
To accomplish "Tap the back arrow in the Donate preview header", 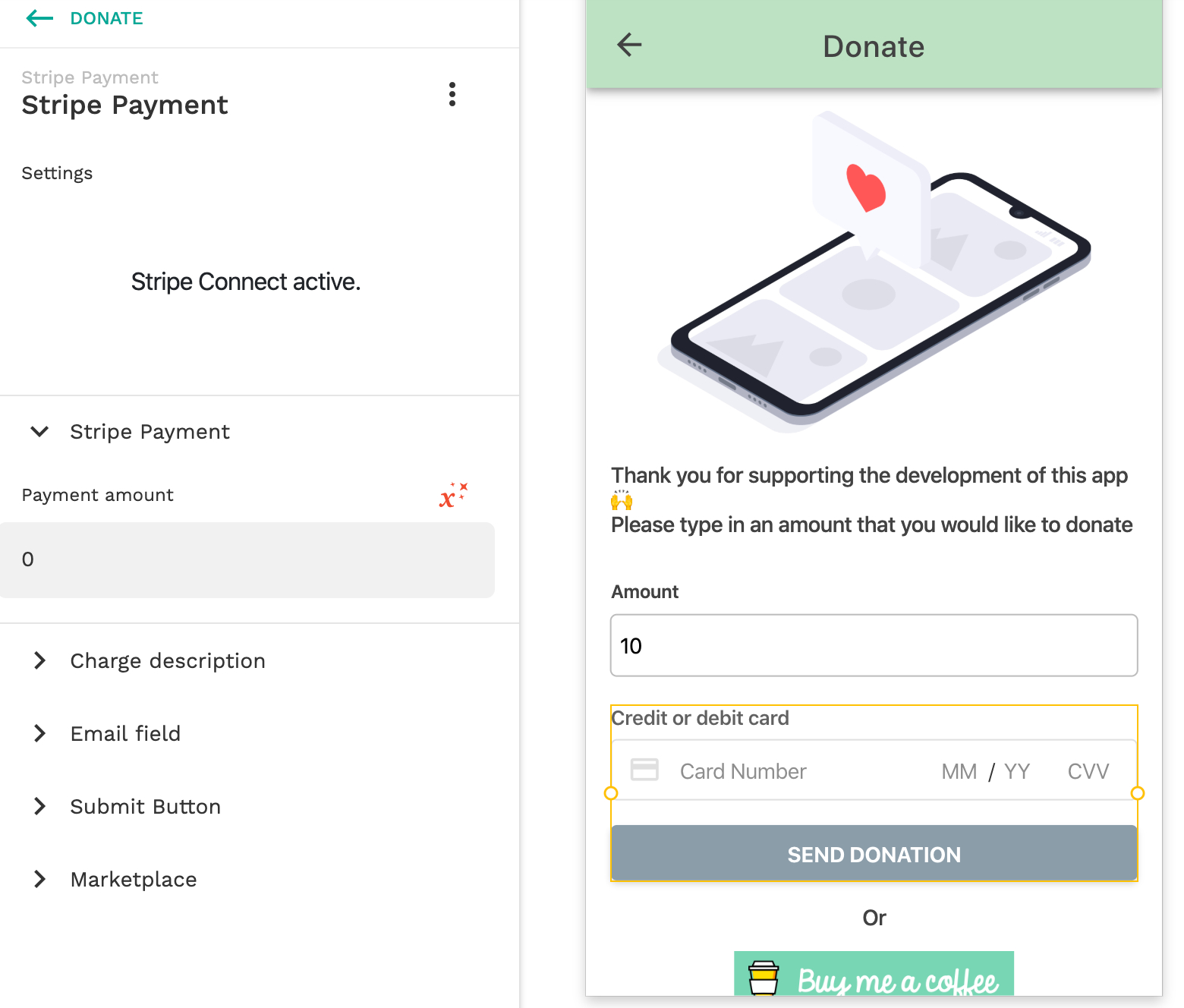I will 629,46.
